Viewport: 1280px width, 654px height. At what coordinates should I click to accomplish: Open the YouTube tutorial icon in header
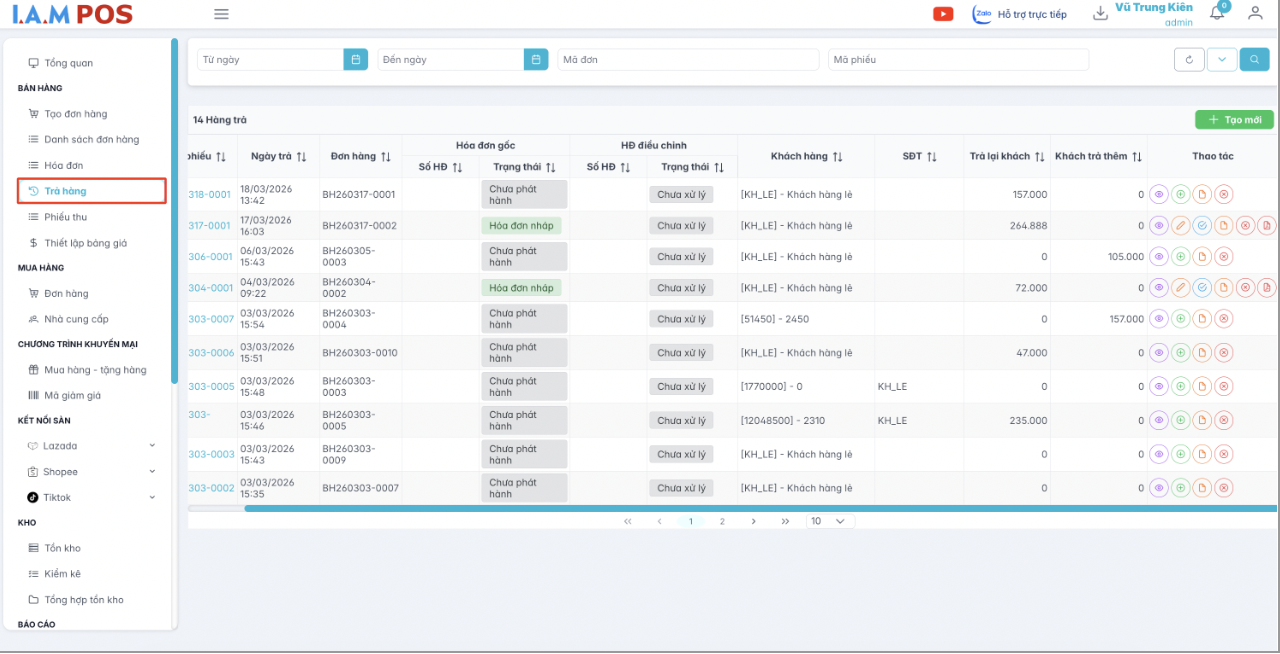[x=942, y=14]
